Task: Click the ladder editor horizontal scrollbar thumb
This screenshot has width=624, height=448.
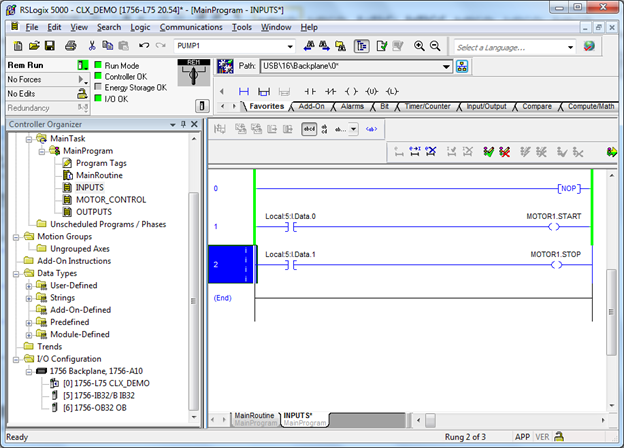Action: (x=430, y=420)
